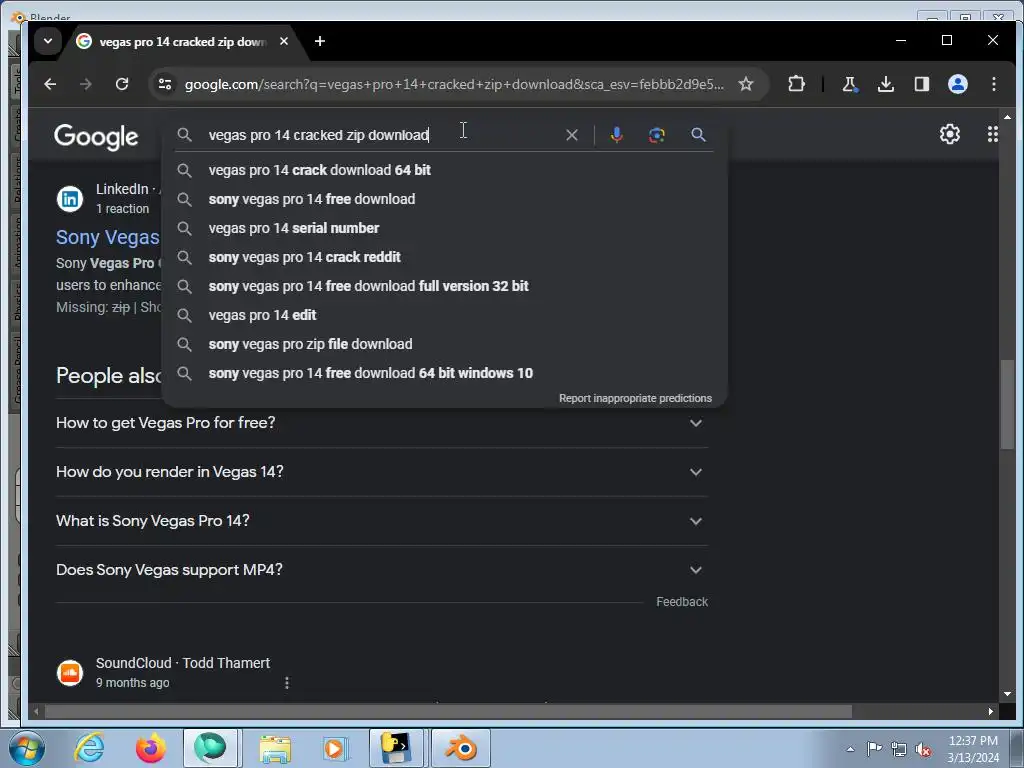Open SoundCloud result favicon
This screenshot has width=1024, height=768.
point(70,673)
